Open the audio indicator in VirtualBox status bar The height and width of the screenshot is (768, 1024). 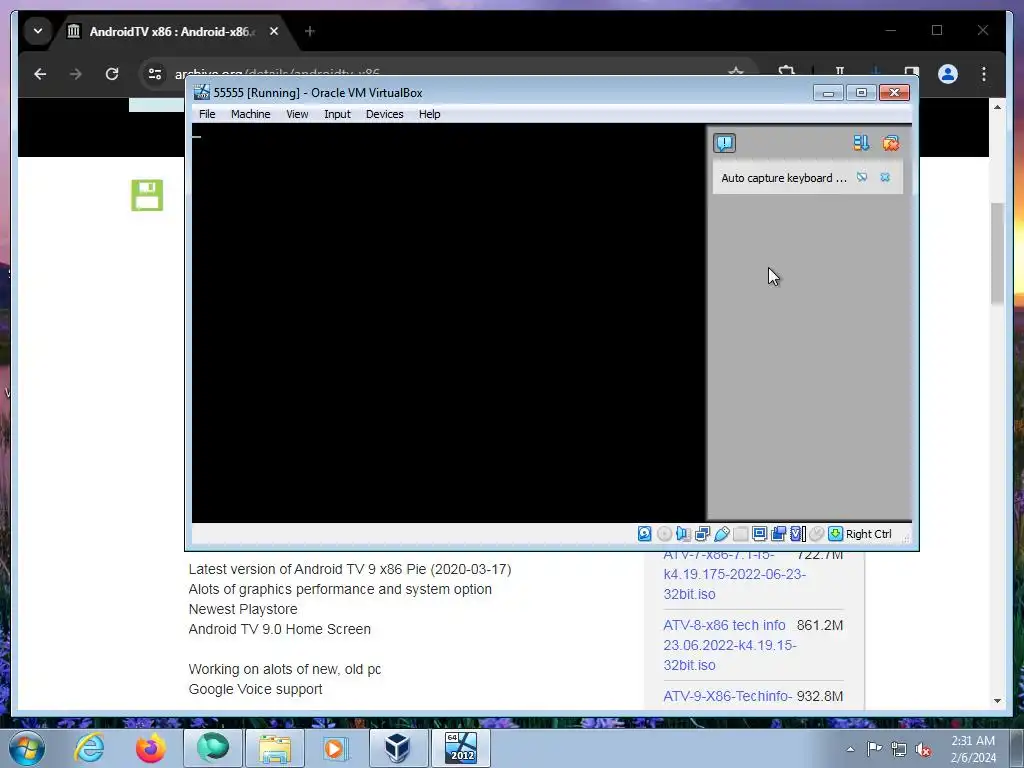point(683,534)
